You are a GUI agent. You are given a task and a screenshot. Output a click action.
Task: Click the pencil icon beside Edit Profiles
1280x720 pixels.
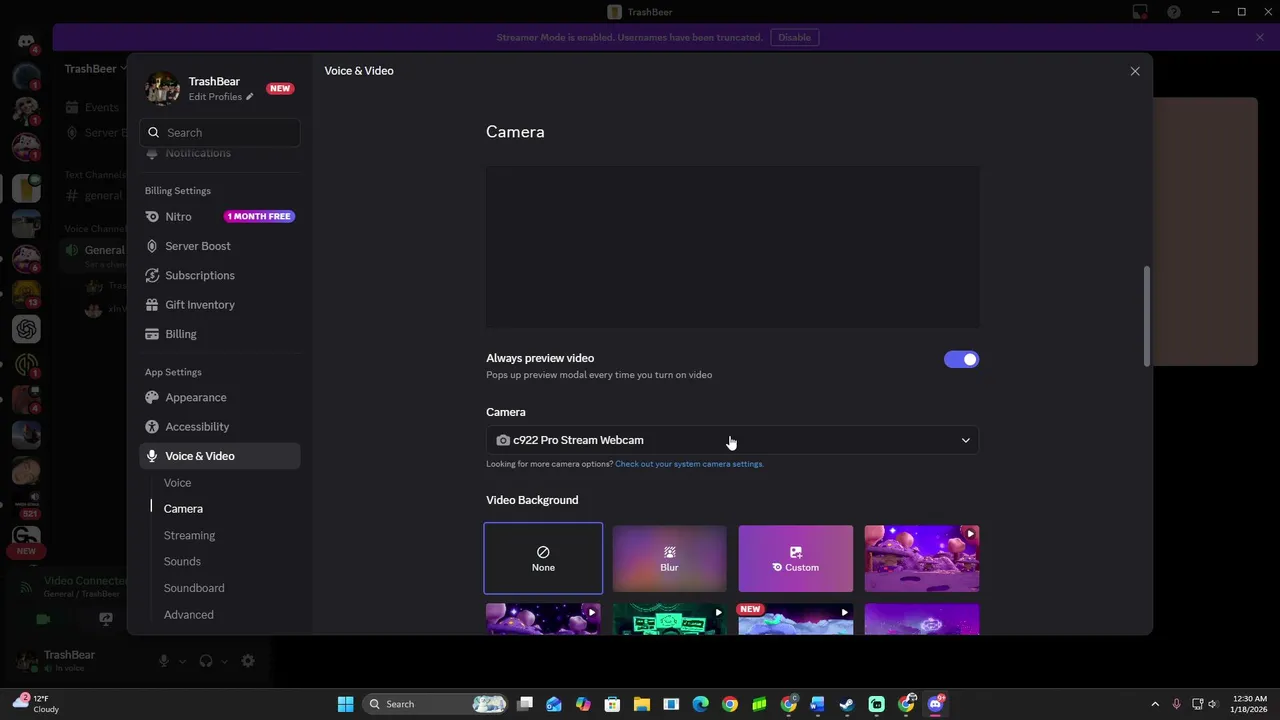click(250, 97)
